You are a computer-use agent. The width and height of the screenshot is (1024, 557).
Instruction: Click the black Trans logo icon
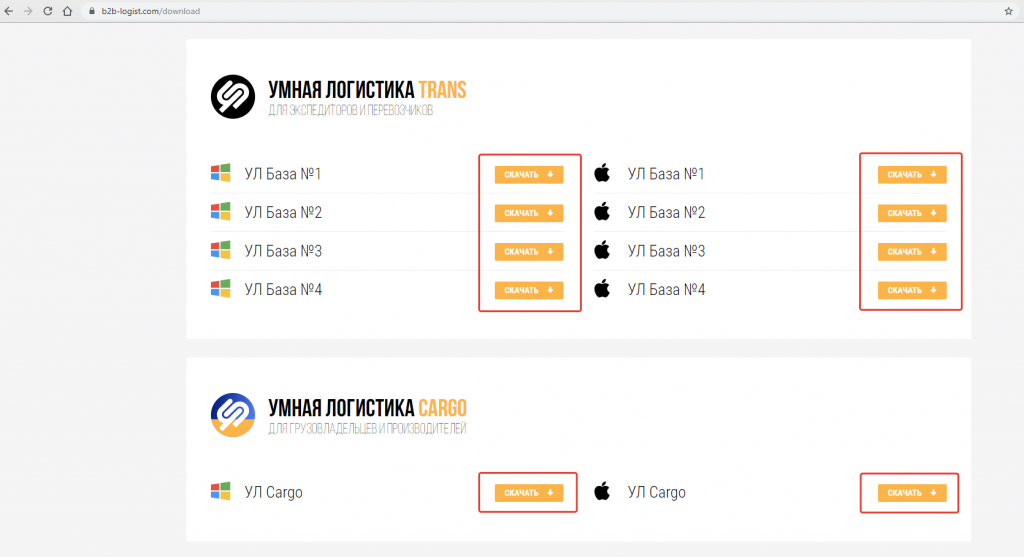tap(232, 97)
